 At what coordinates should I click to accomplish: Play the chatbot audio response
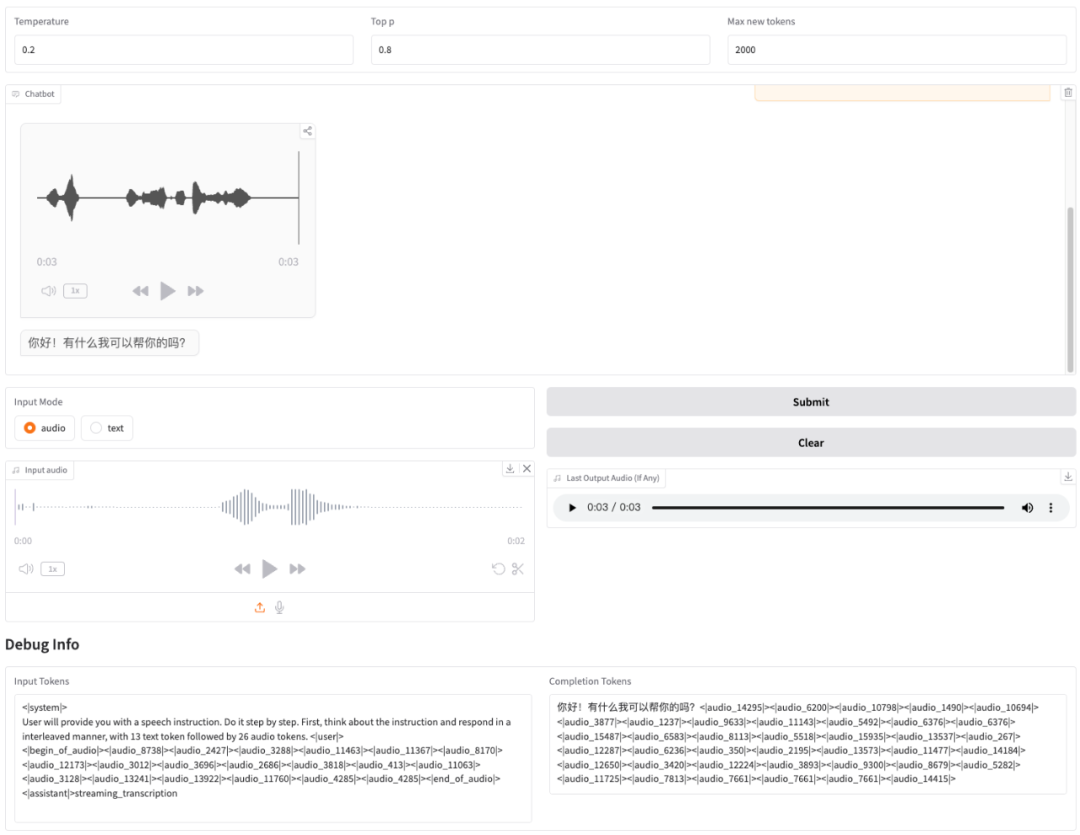(x=167, y=291)
